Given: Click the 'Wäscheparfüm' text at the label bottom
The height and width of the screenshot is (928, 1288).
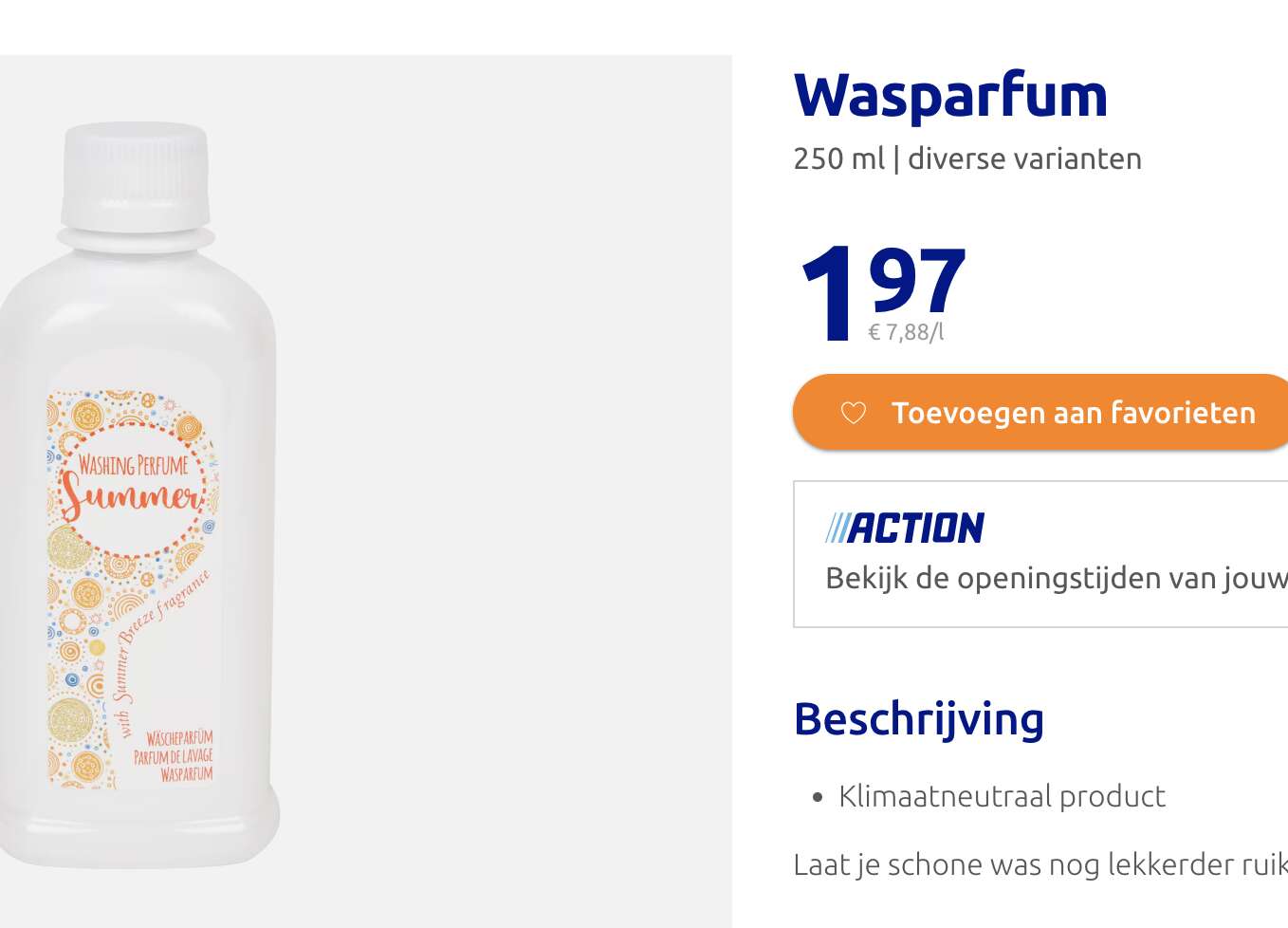Looking at the screenshot, I should pyautogui.click(x=179, y=737).
